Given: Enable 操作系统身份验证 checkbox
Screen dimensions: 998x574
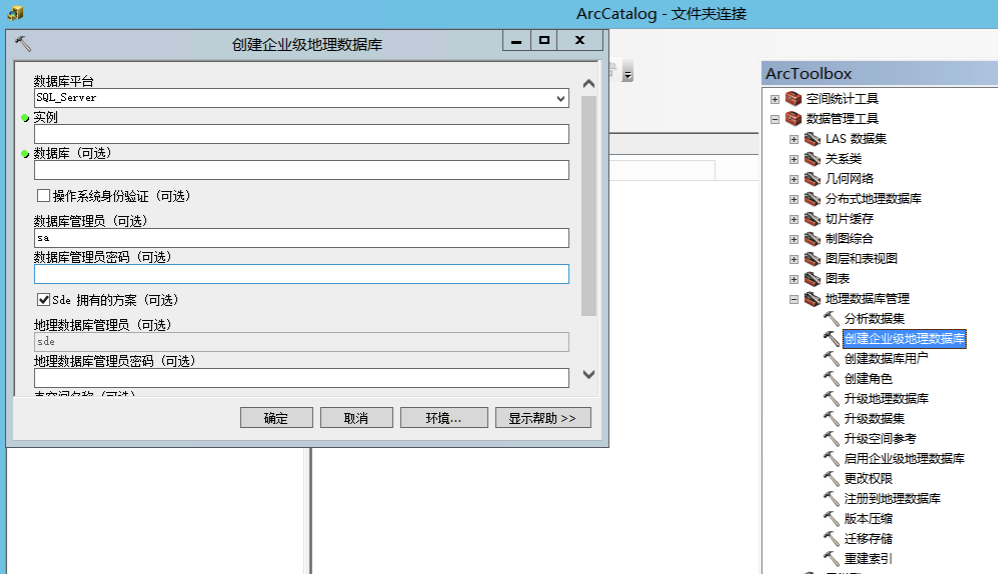Looking at the screenshot, I should (43, 195).
